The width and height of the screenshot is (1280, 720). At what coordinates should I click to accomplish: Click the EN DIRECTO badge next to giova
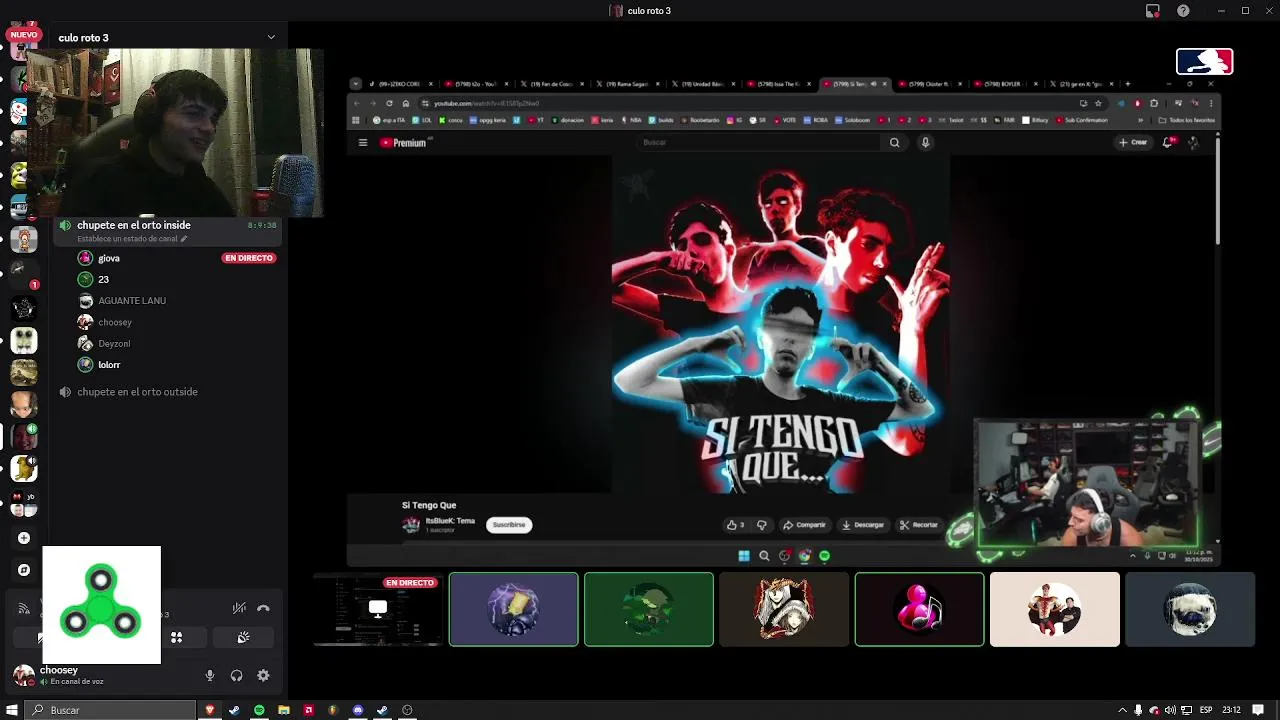point(248,258)
